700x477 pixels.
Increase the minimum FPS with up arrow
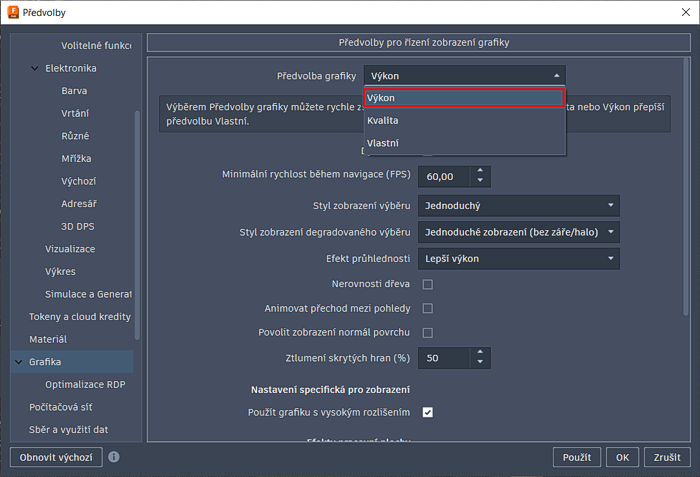coord(480,171)
